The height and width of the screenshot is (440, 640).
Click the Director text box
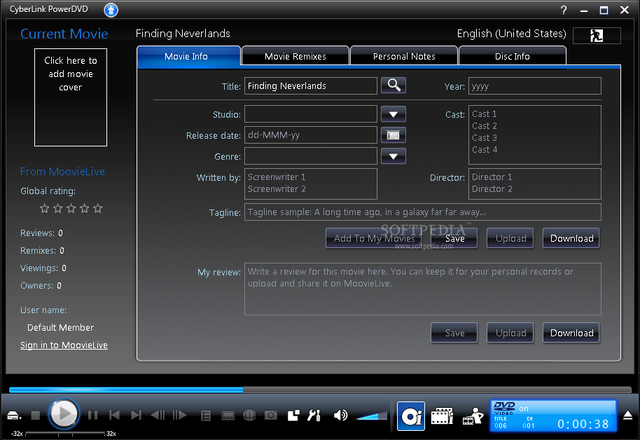click(x=535, y=184)
